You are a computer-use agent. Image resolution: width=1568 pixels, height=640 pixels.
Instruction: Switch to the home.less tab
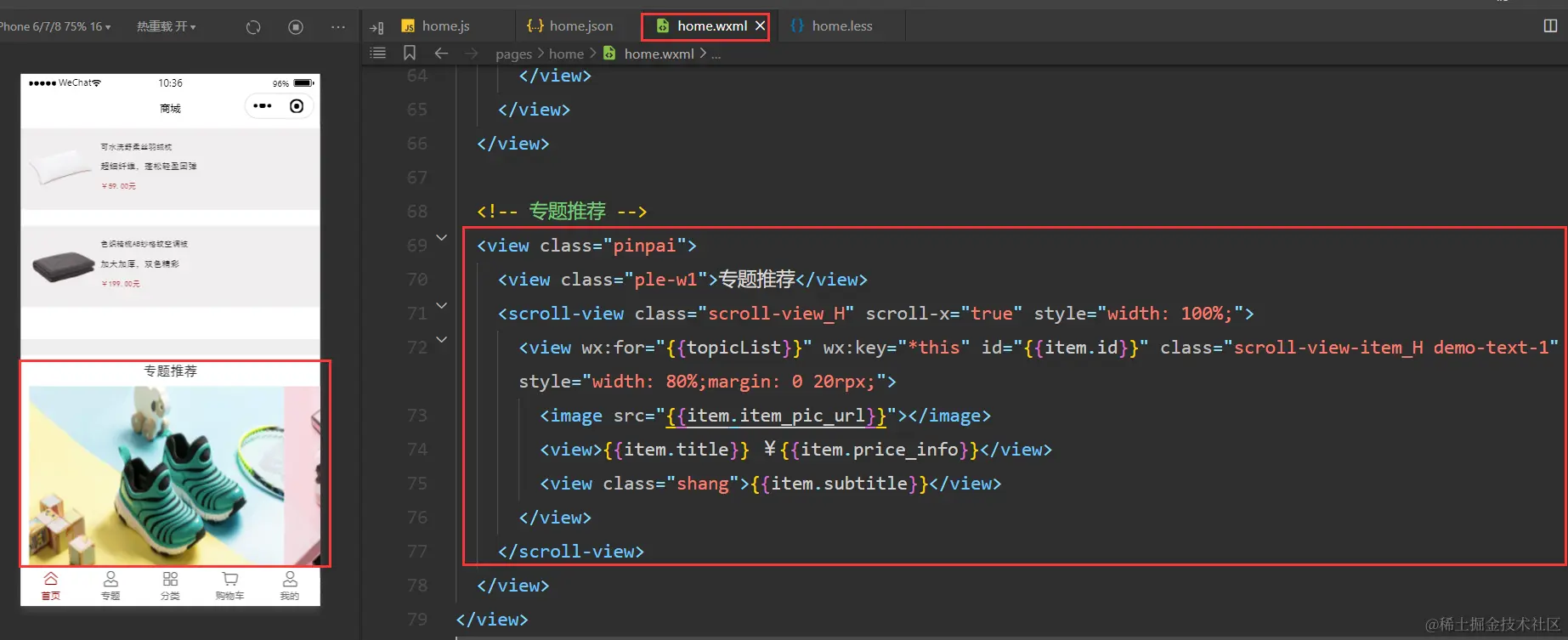pyautogui.click(x=832, y=26)
